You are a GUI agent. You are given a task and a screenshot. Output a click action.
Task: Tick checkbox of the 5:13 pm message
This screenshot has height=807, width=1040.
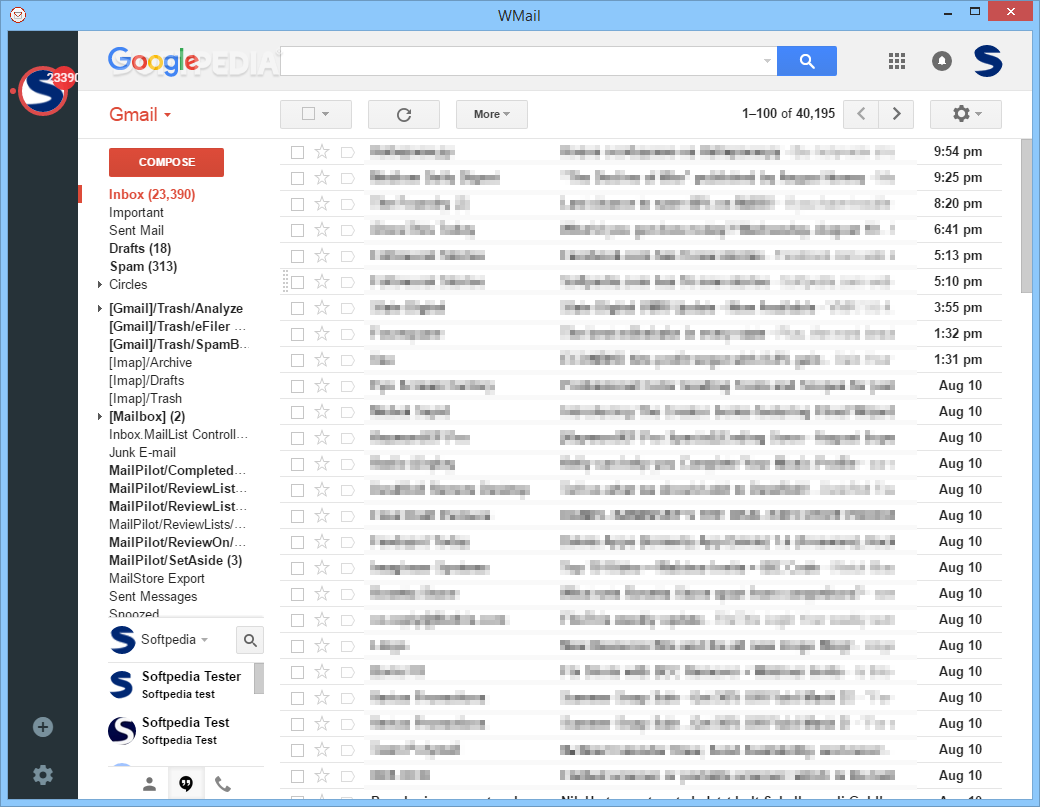(297, 256)
